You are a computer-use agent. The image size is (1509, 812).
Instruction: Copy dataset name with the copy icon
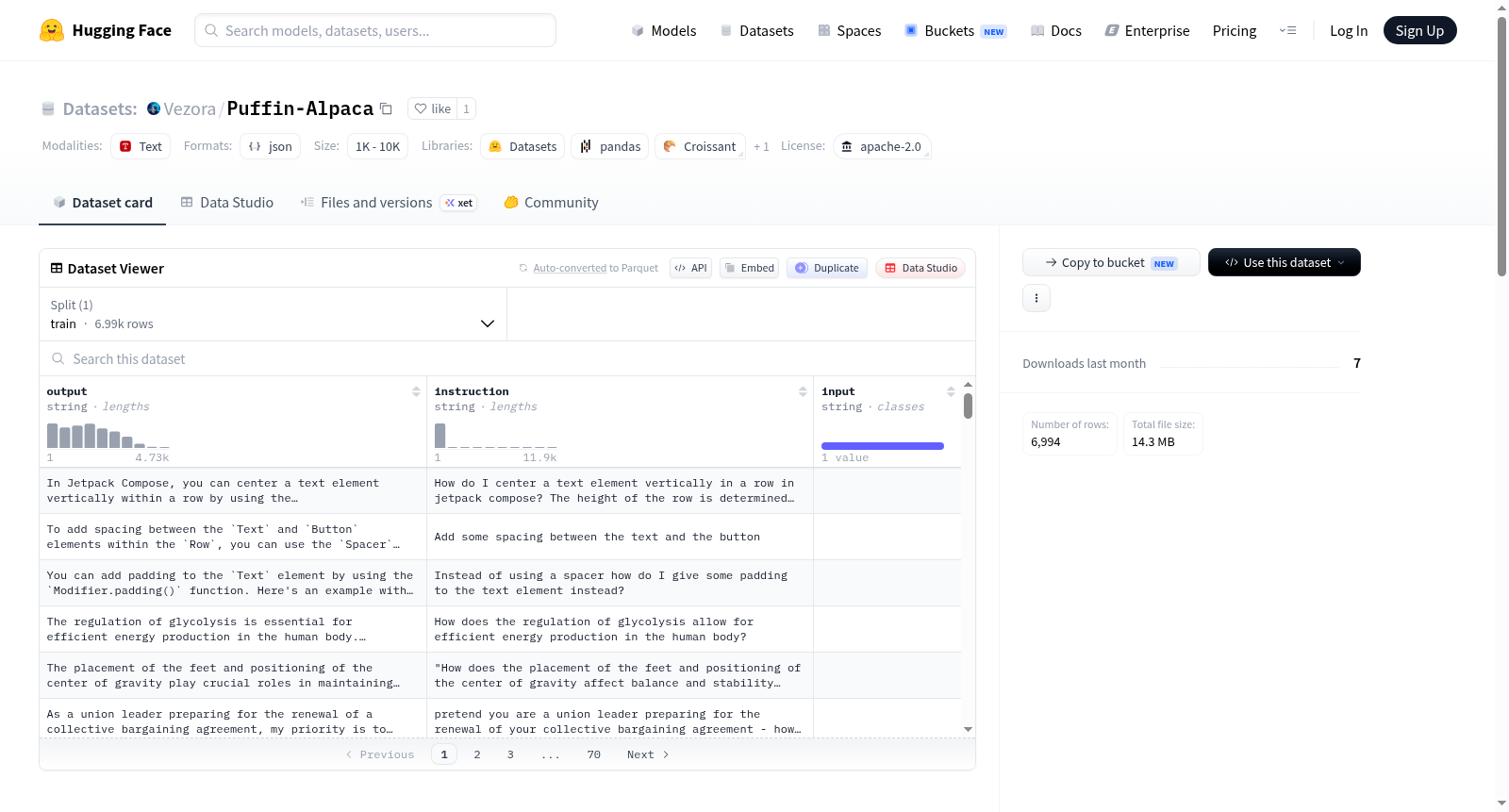[386, 108]
